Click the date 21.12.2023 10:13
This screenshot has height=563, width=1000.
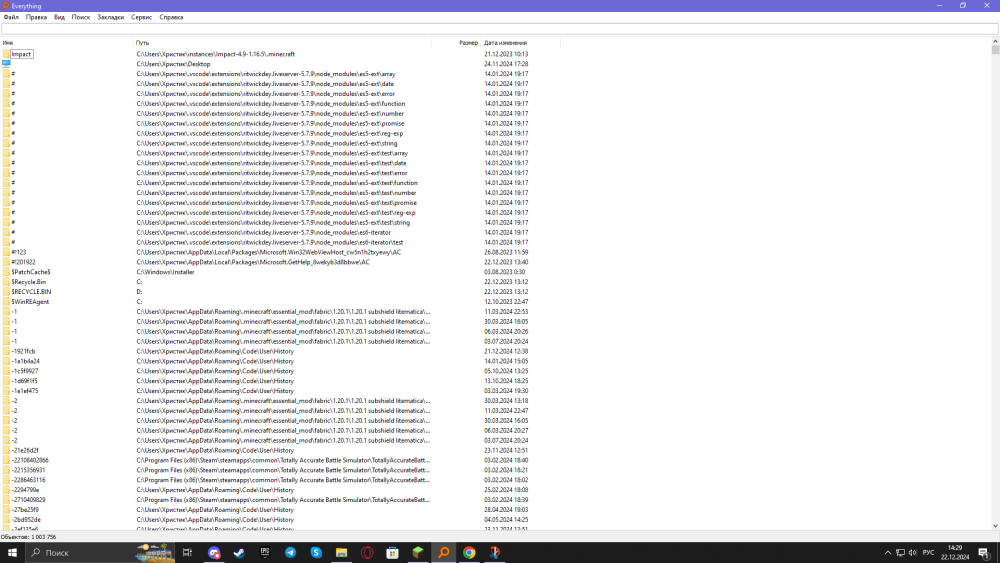[506, 54]
